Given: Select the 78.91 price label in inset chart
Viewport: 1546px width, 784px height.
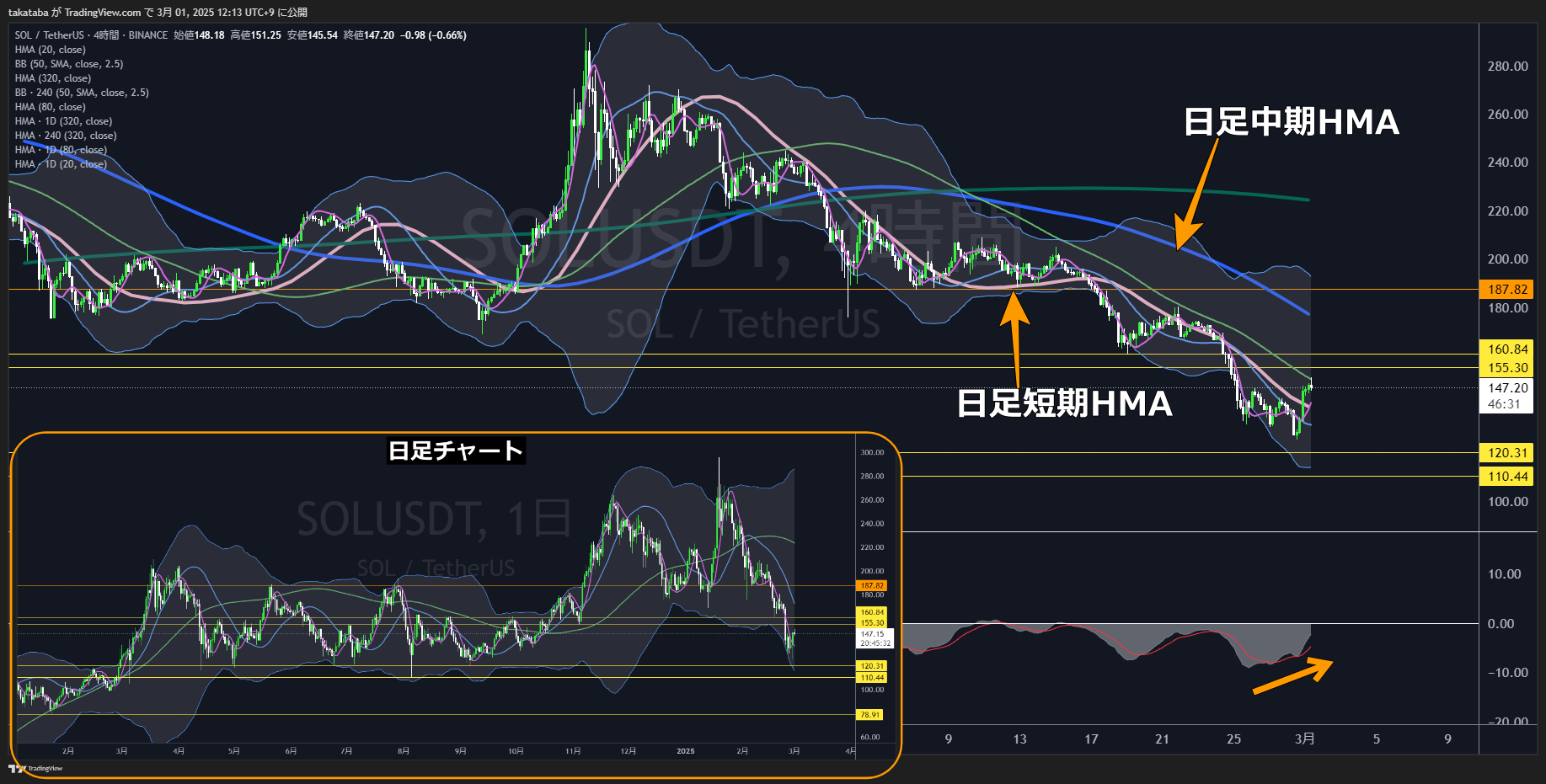Looking at the screenshot, I should (x=870, y=715).
